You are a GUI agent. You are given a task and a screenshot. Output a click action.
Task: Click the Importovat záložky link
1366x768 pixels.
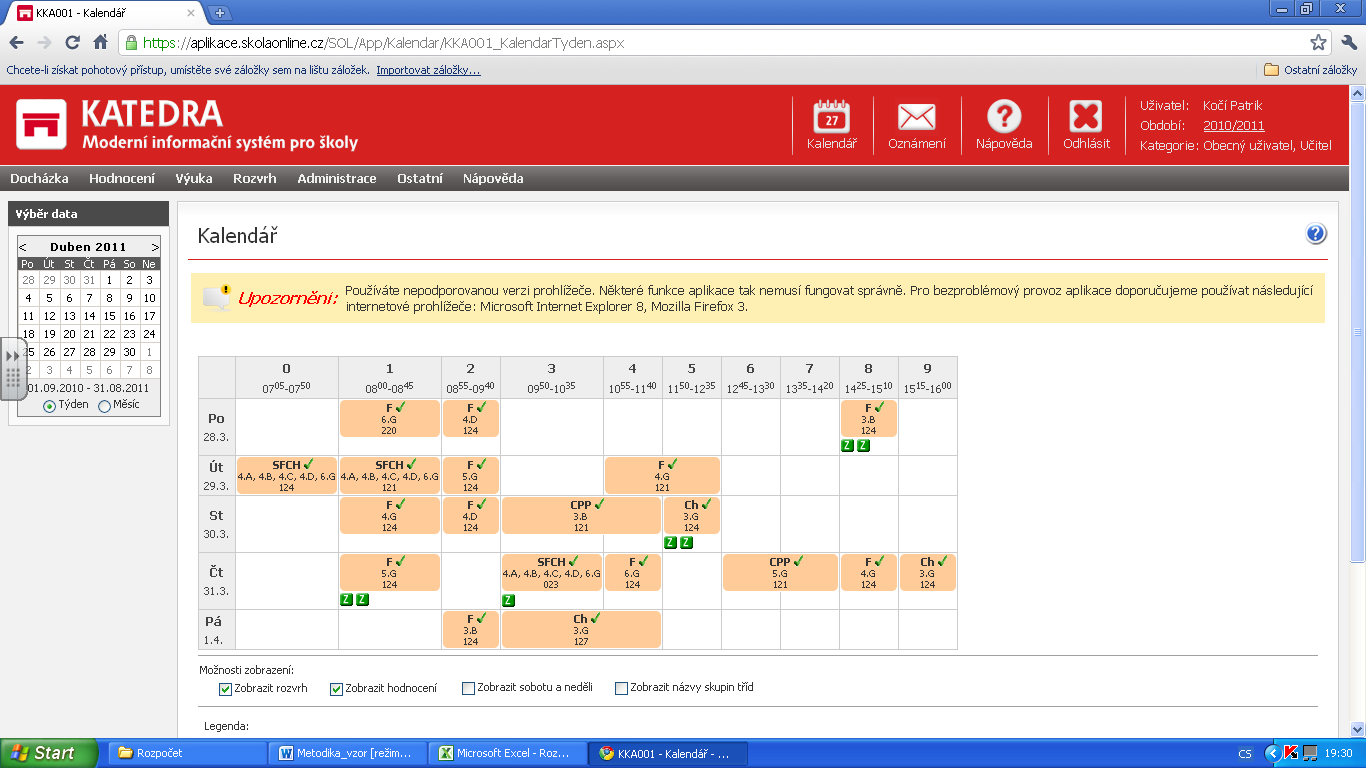[x=428, y=70]
